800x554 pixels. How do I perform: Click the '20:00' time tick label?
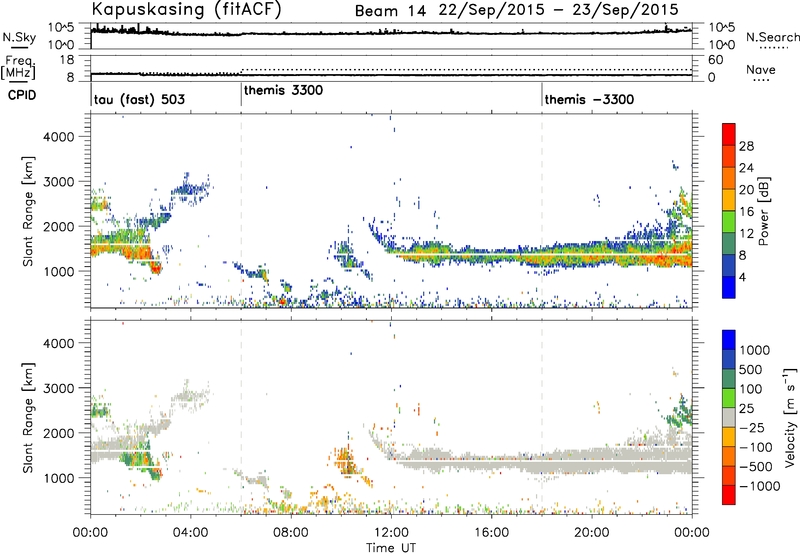pos(591,533)
